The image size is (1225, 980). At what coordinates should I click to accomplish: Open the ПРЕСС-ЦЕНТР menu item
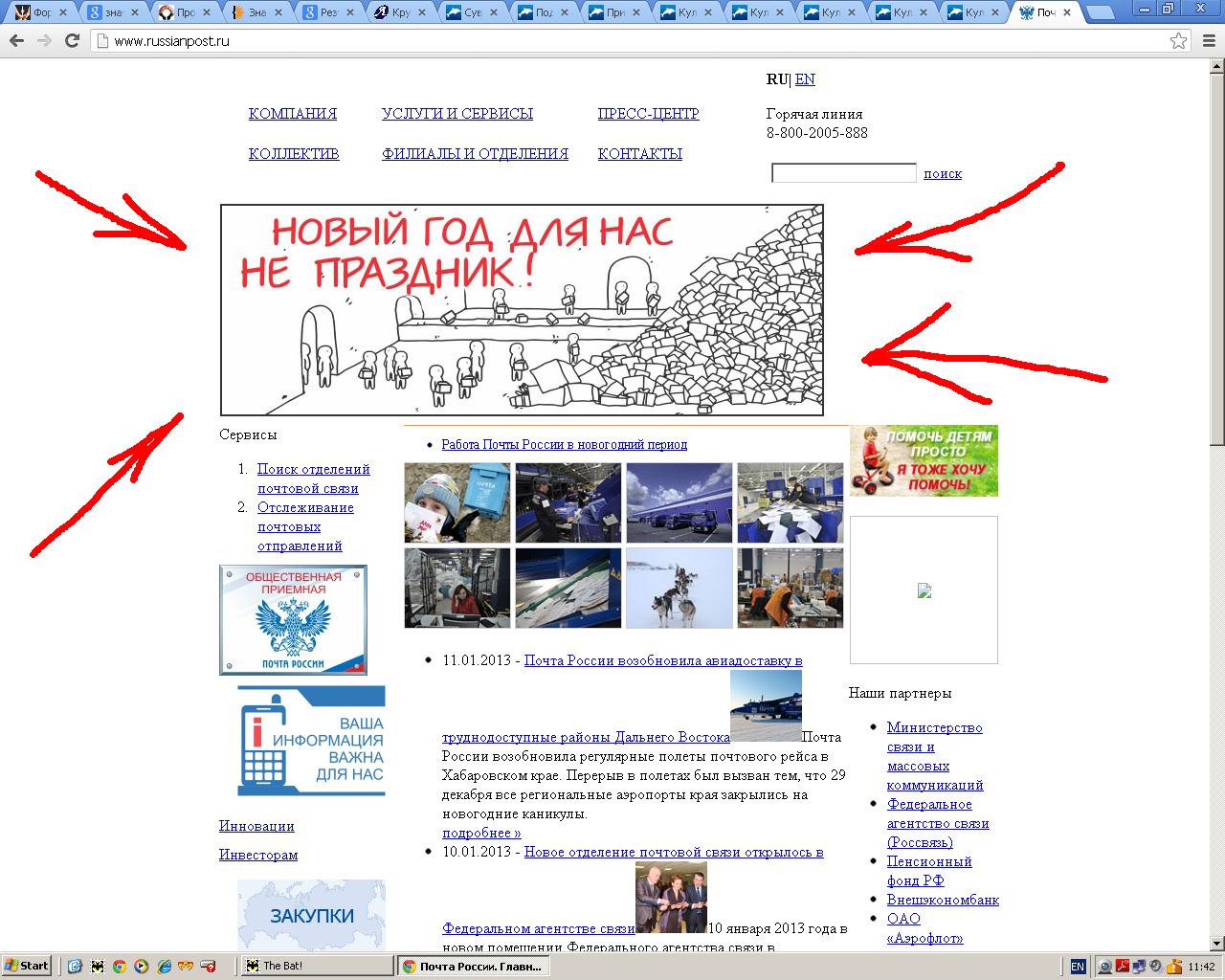pos(648,113)
